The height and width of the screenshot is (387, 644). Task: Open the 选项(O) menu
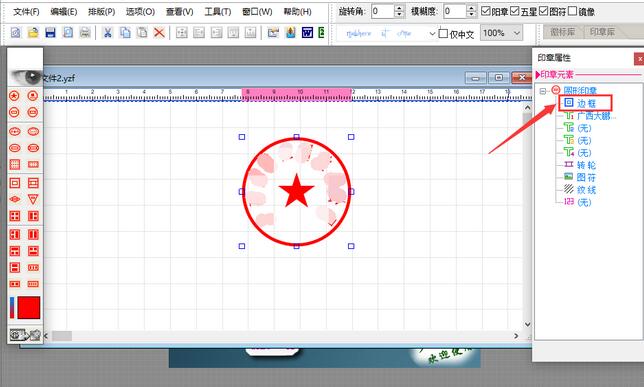point(140,12)
